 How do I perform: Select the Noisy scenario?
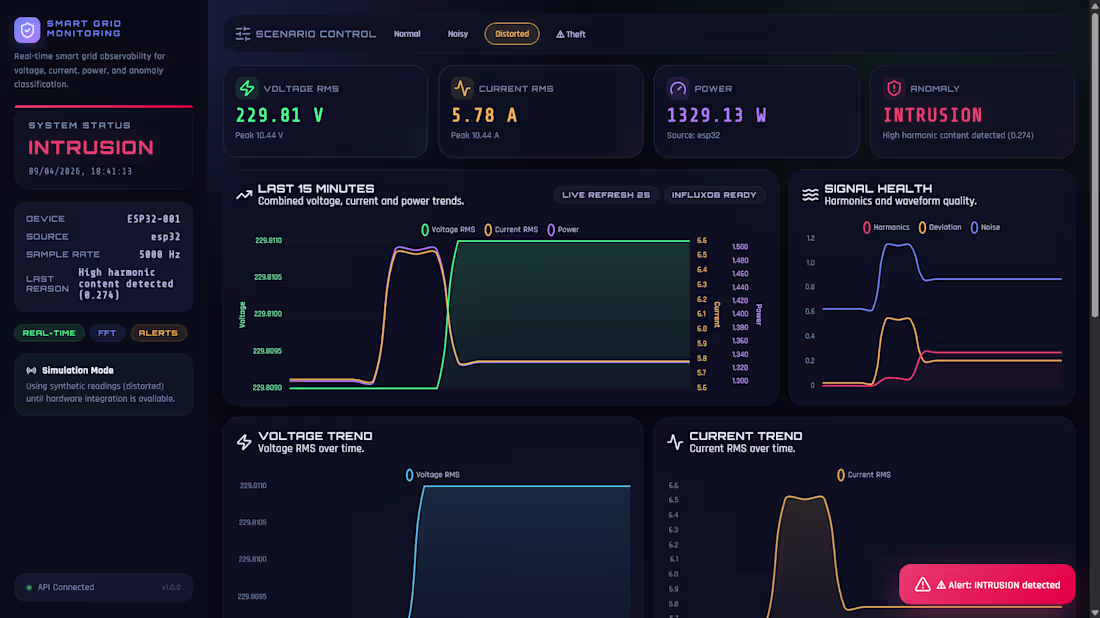point(457,34)
